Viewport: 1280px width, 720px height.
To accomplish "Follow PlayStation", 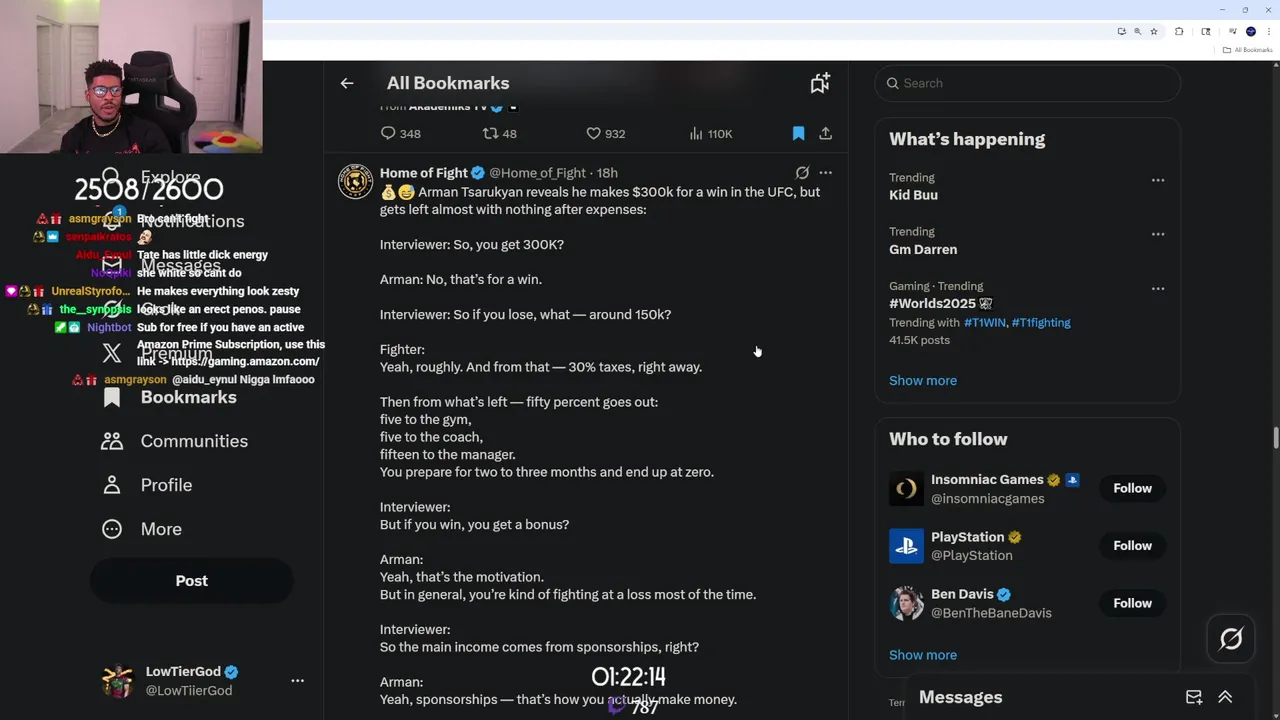I will [1132, 545].
